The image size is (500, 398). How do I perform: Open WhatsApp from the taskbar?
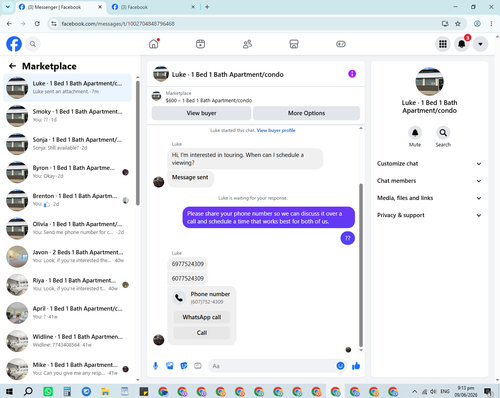[48, 391]
